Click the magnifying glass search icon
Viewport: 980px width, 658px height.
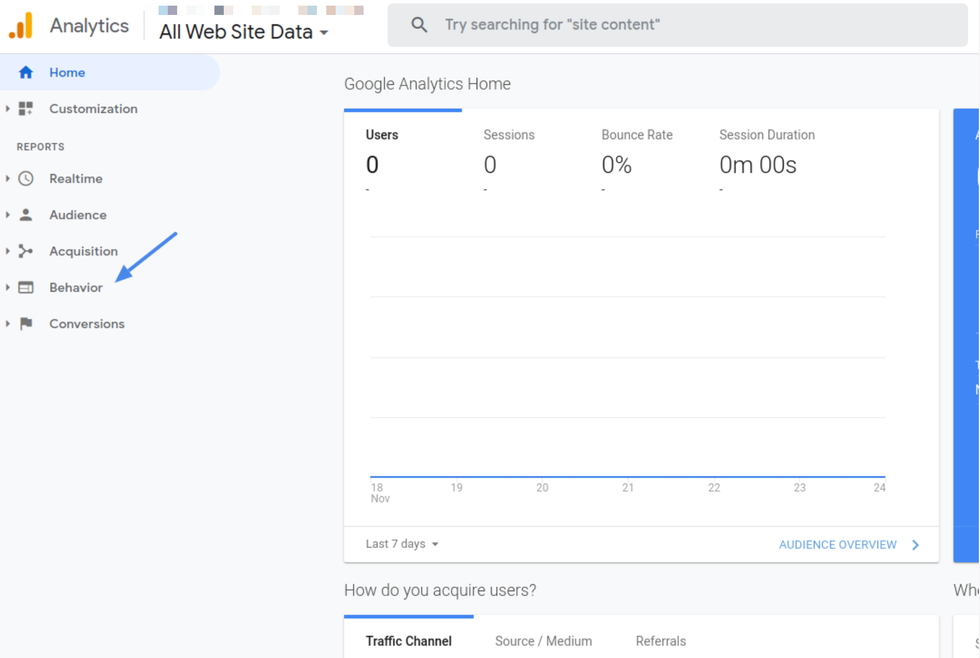point(419,25)
